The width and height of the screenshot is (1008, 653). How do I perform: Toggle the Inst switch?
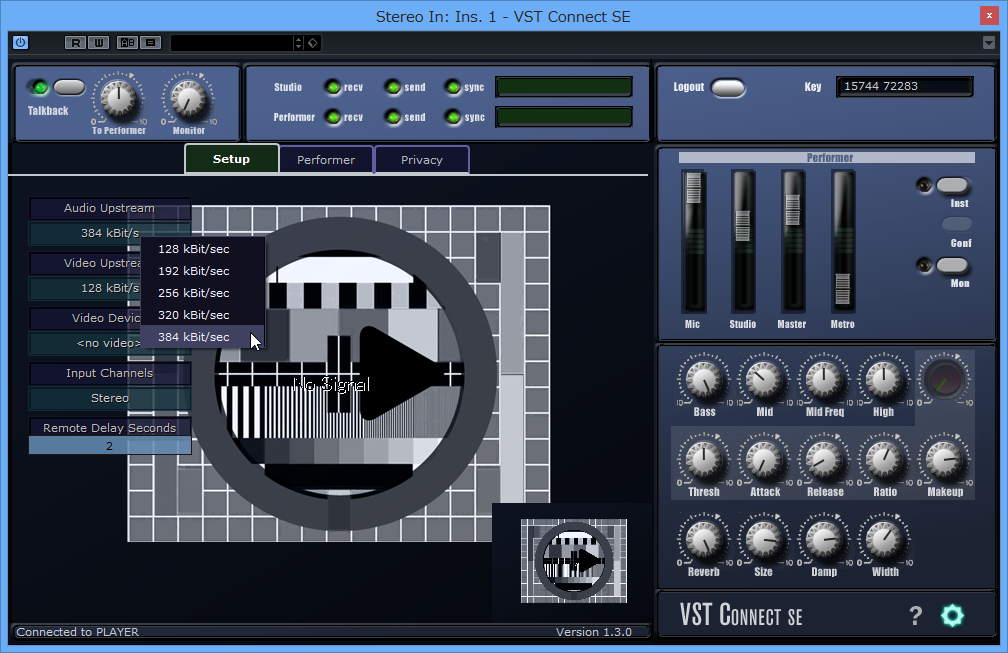(953, 186)
